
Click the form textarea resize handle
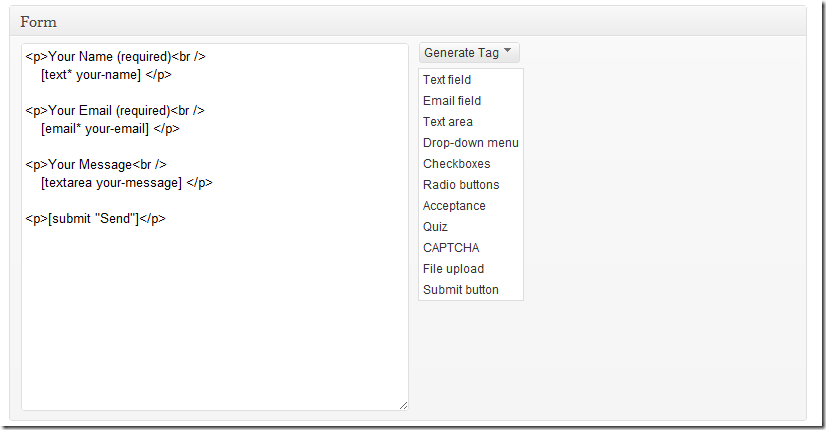404,405
